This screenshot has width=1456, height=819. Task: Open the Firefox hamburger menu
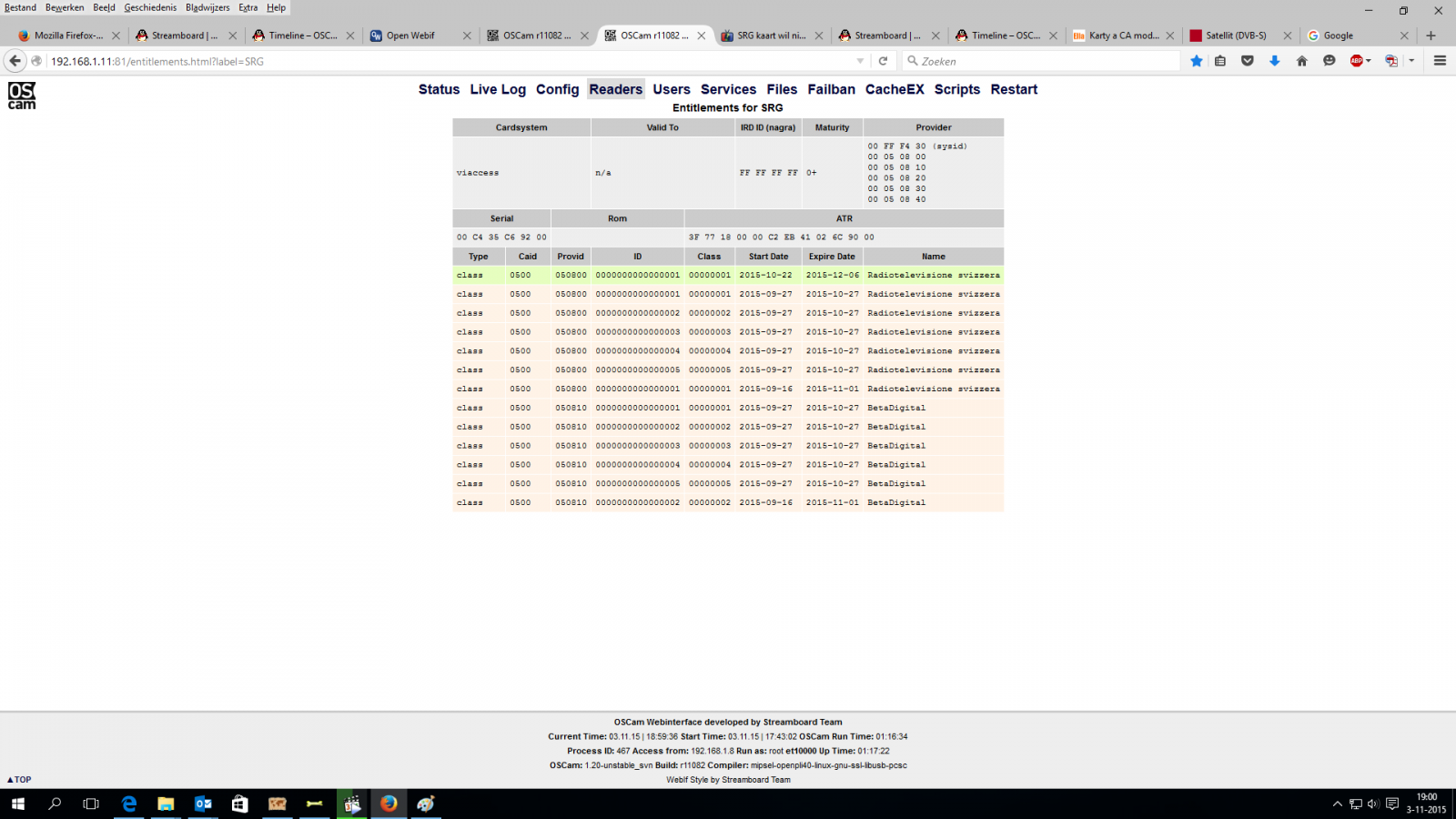click(x=1440, y=61)
